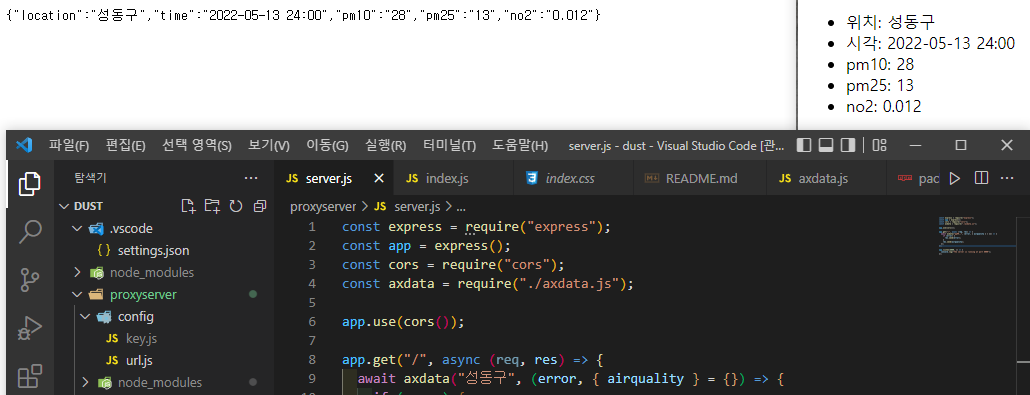Viewport: 1030px width, 395px height.
Task: Minimize the Visual Studio Code window
Action: point(916,145)
